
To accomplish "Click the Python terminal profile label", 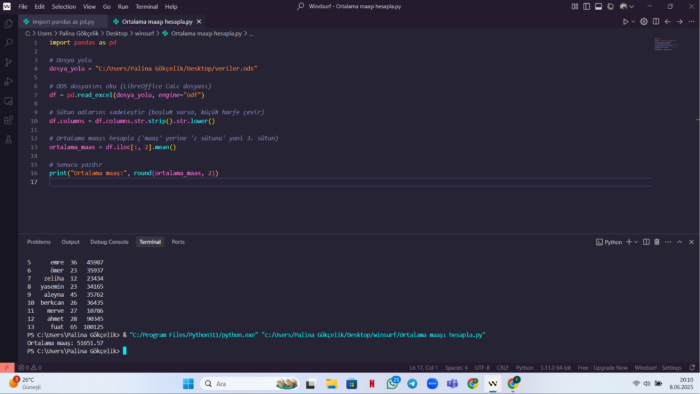I will click(609, 242).
